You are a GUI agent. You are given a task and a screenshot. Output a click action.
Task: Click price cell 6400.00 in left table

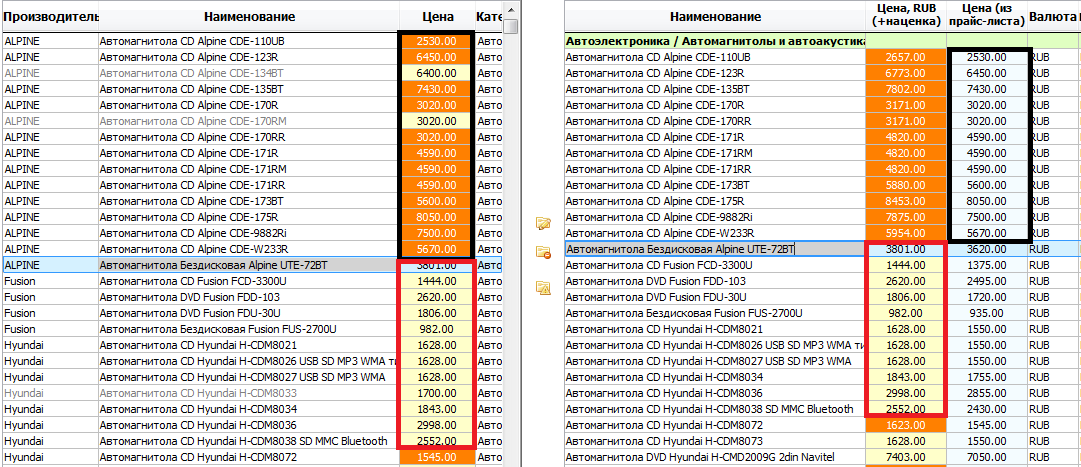pyautogui.click(x=438, y=73)
